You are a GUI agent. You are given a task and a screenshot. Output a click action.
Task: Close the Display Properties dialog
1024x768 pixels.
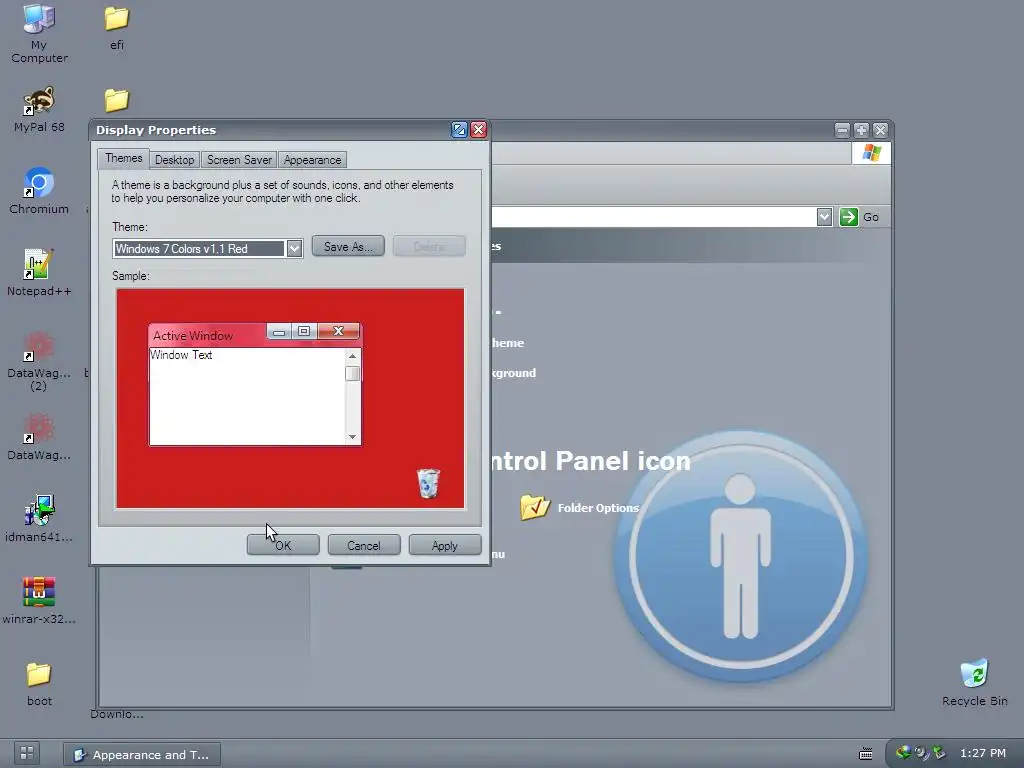(479, 130)
